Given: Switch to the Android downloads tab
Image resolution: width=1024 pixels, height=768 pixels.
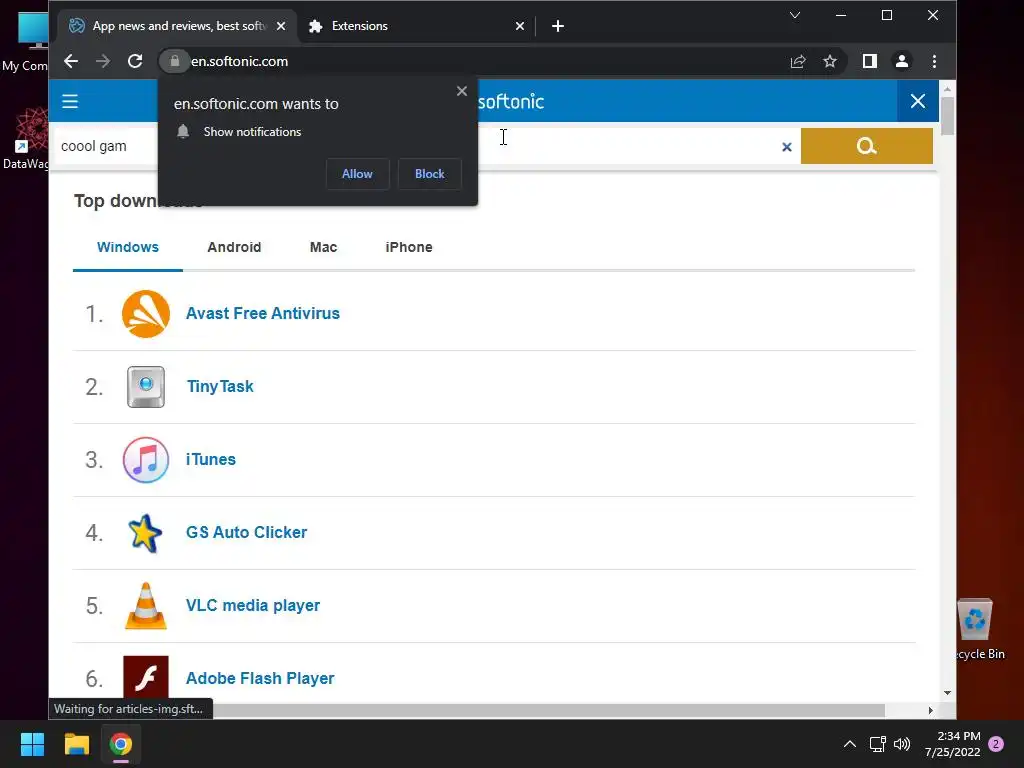Looking at the screenshot, I should pos(234,248).
